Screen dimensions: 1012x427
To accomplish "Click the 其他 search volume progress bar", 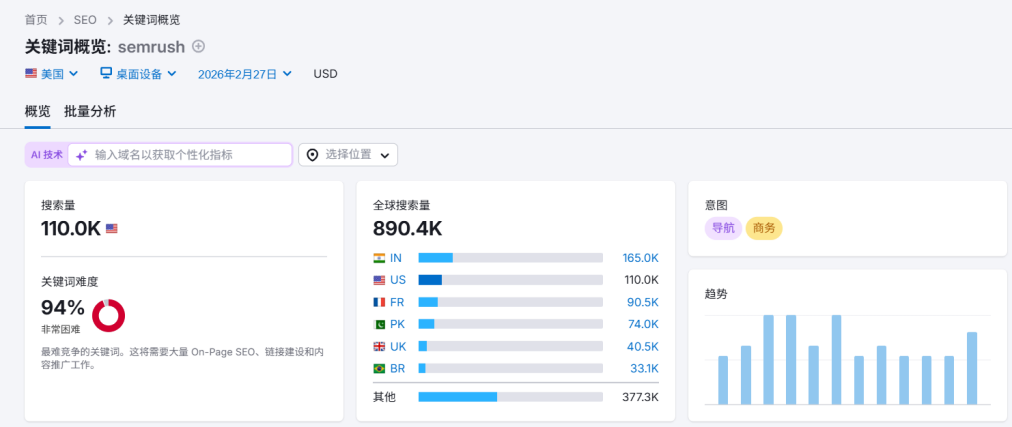I will (511, 397).
